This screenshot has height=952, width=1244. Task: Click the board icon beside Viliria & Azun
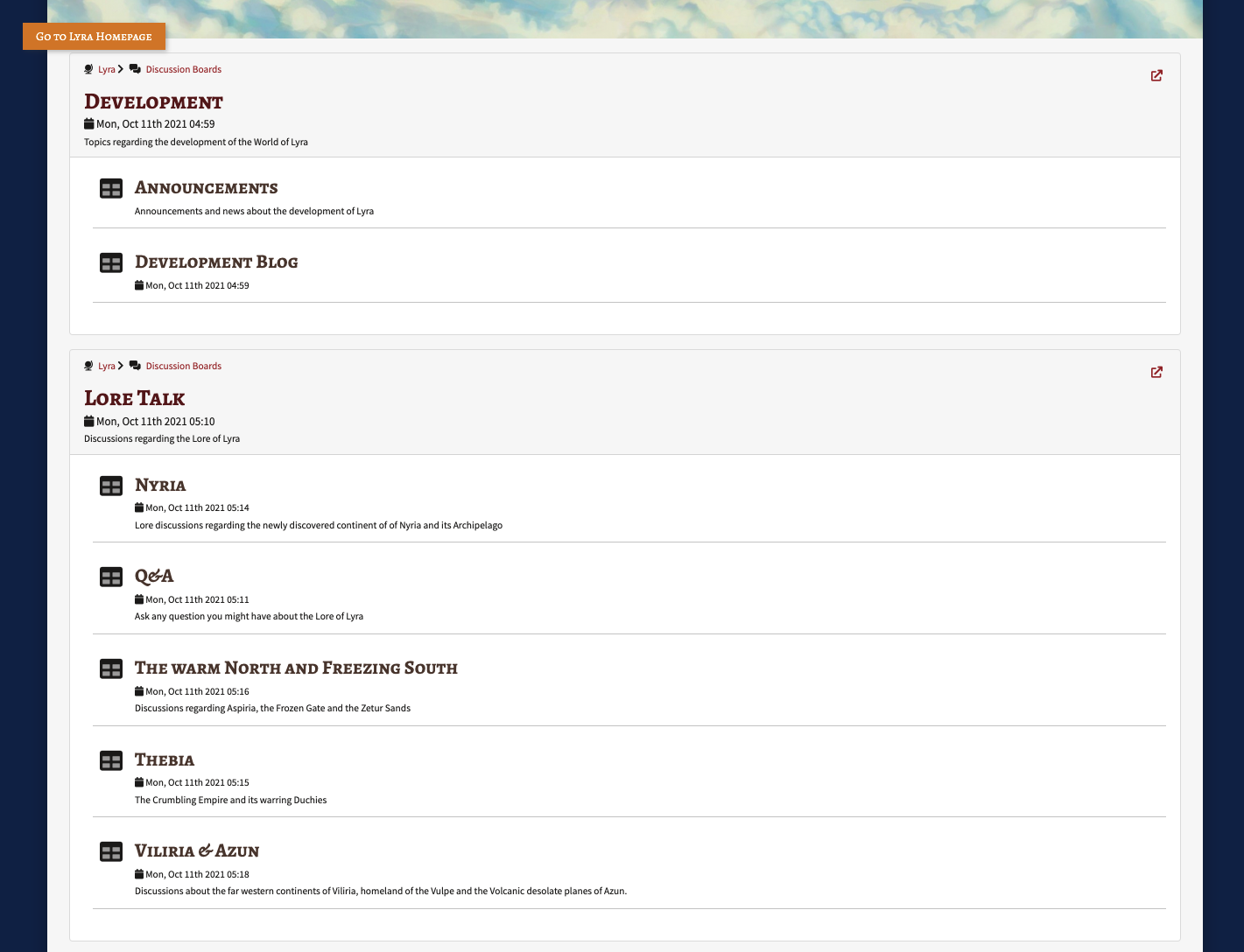111,852
